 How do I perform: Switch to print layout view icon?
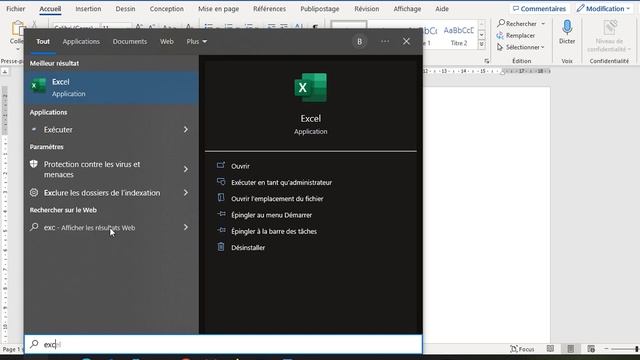coord(571,349)
